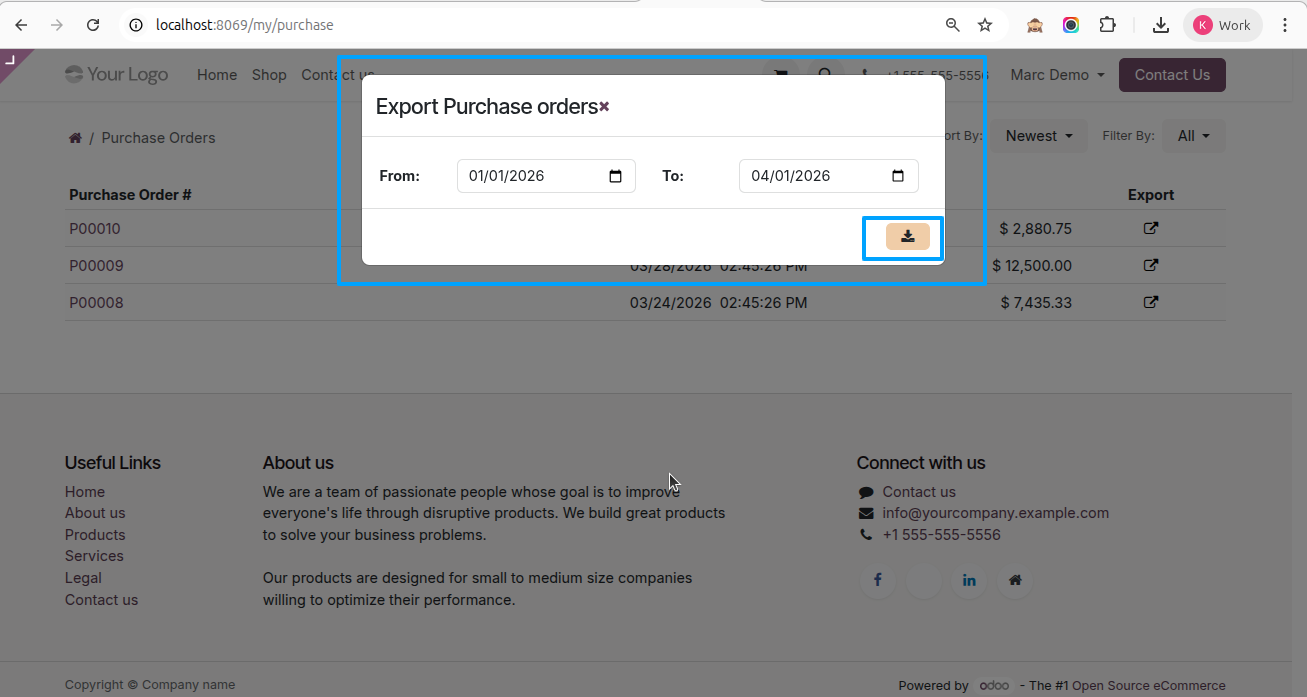Viewport: 1307px width, 697px height.
Task: Reload the current page
Action: coord(93,25)
